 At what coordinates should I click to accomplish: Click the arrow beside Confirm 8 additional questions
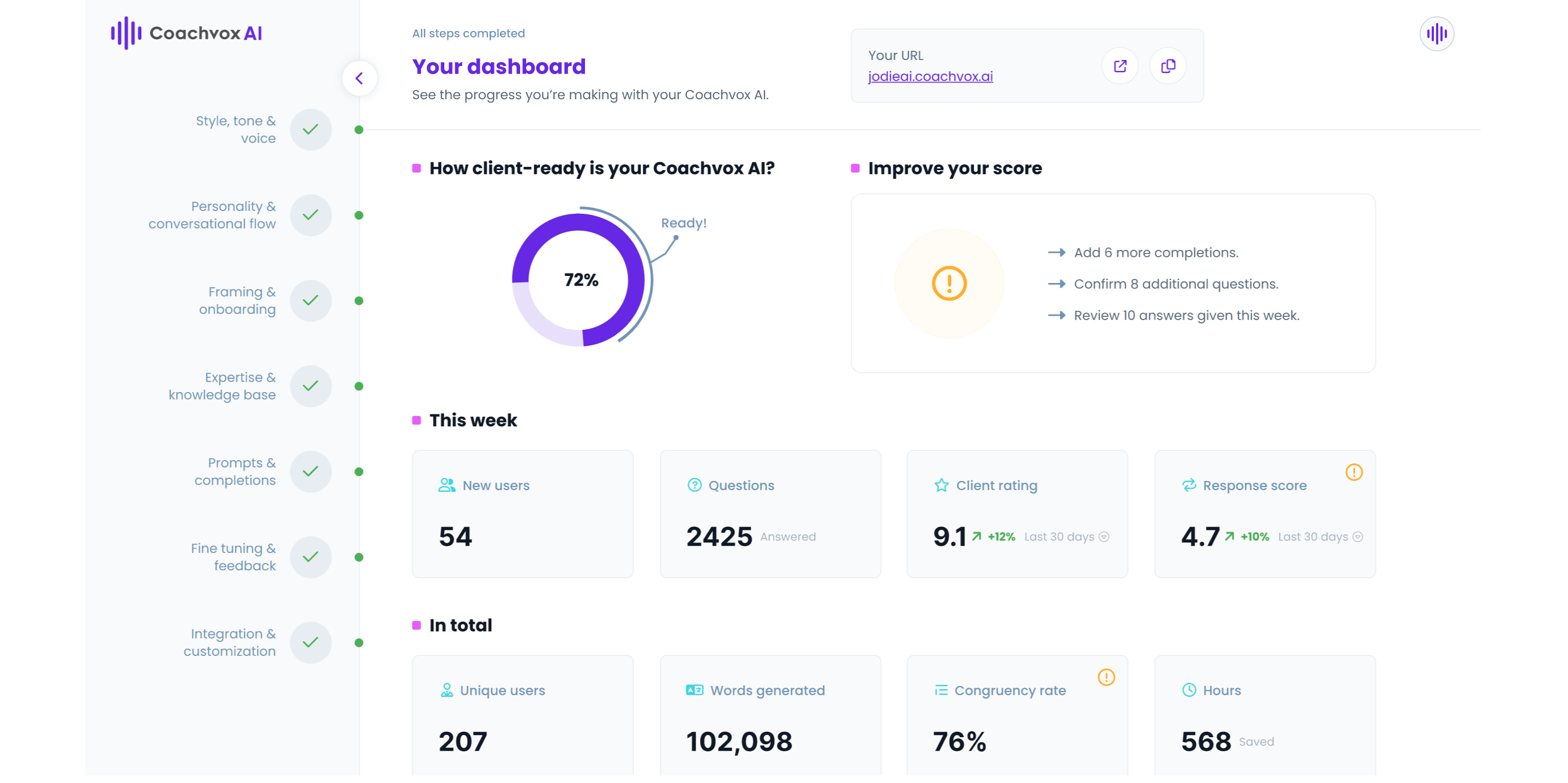[x=1056, y=284]
